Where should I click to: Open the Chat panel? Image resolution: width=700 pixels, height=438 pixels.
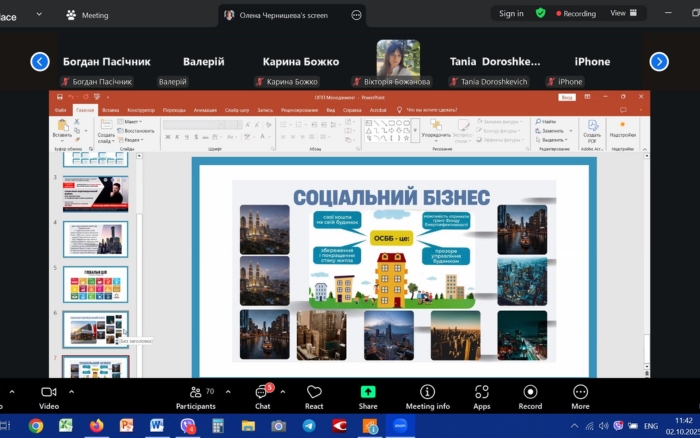tap(262, 395)
